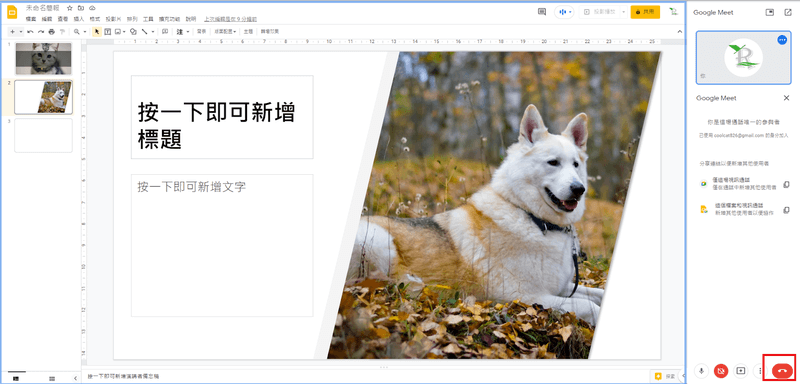The width and height of the screenshot is (800, 384).
Task: Check the cloud save status icon
Action: pyautogui.click(x=92, y=8)
